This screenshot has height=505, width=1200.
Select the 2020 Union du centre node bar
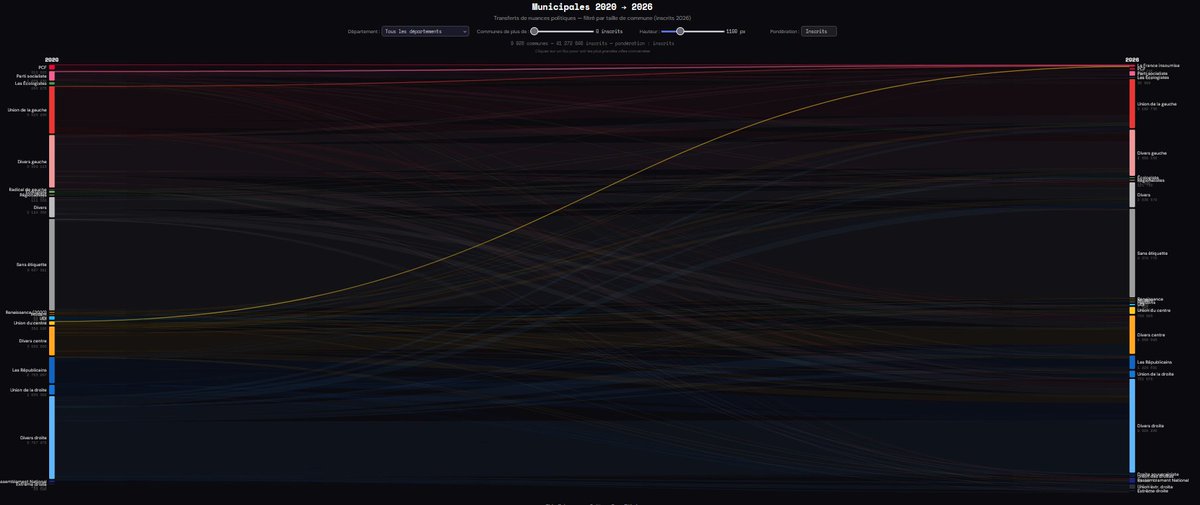(x=52, y=323)
